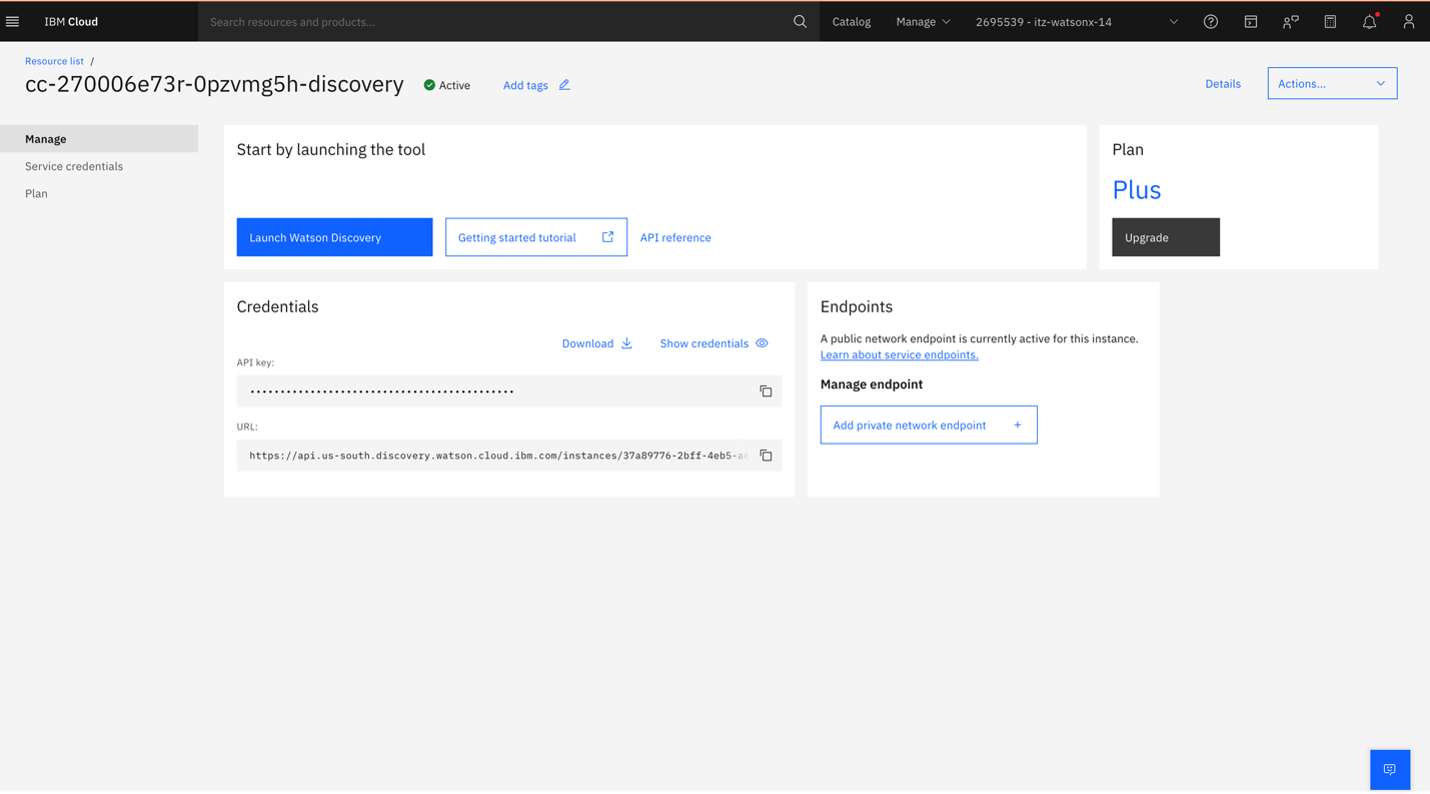Open the user profile icon
Viewport: 1430px width, 794px height.
(1408, 21)
